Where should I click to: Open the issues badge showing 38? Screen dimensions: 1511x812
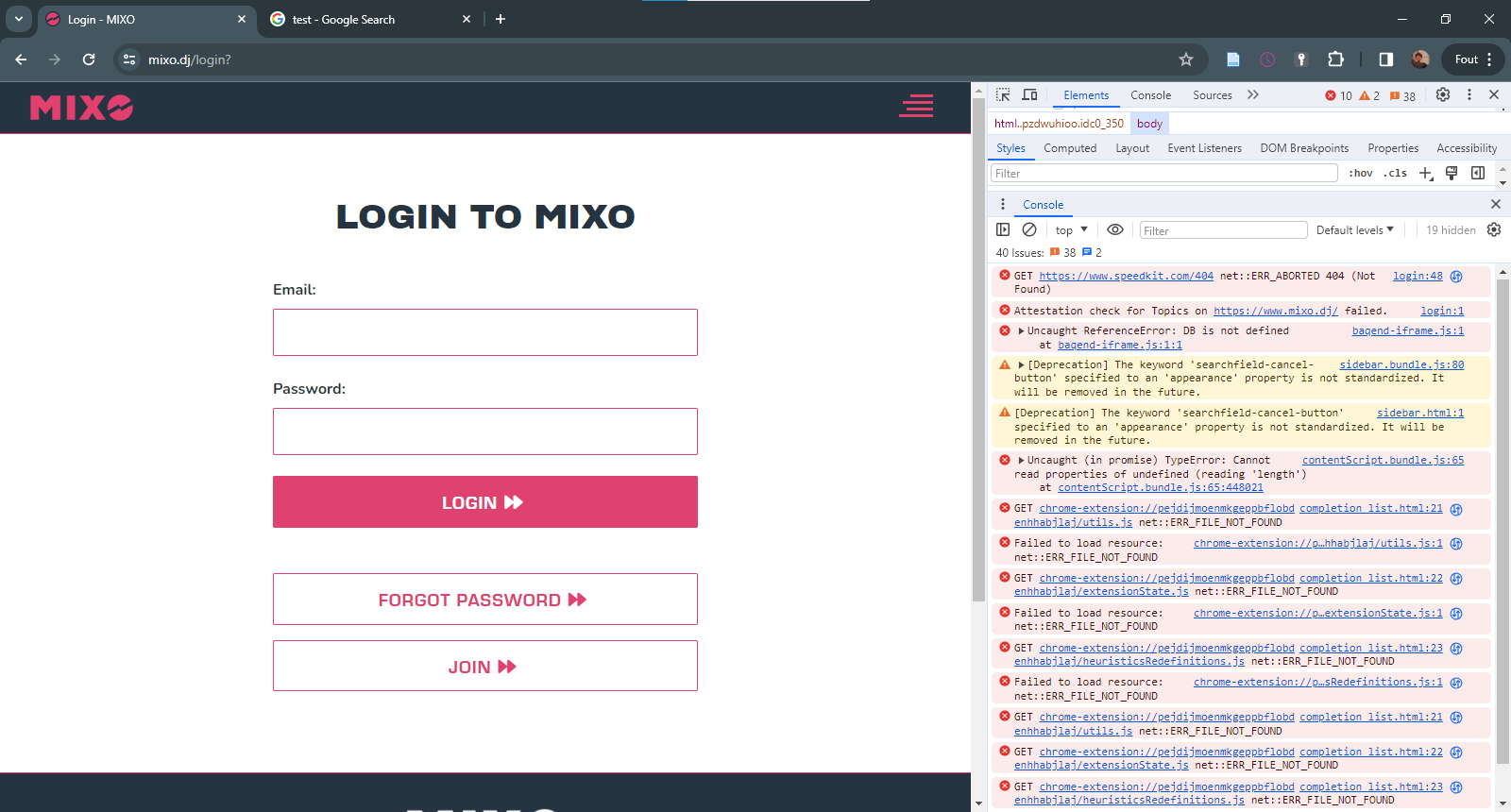[x=1402, y=95]
